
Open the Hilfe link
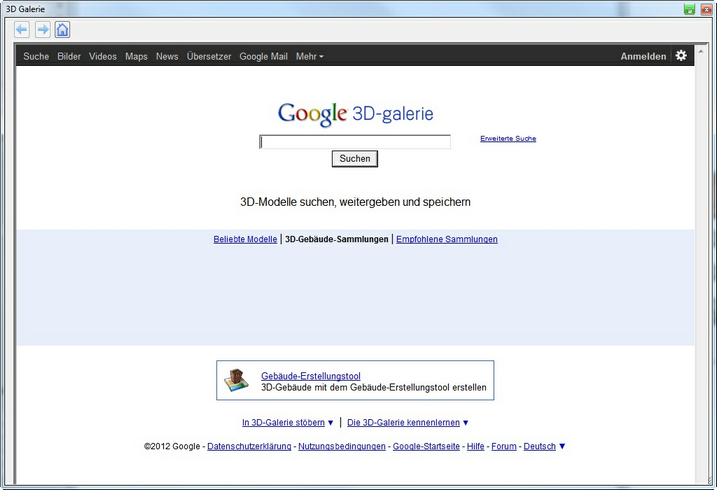(x=476, y=446)
